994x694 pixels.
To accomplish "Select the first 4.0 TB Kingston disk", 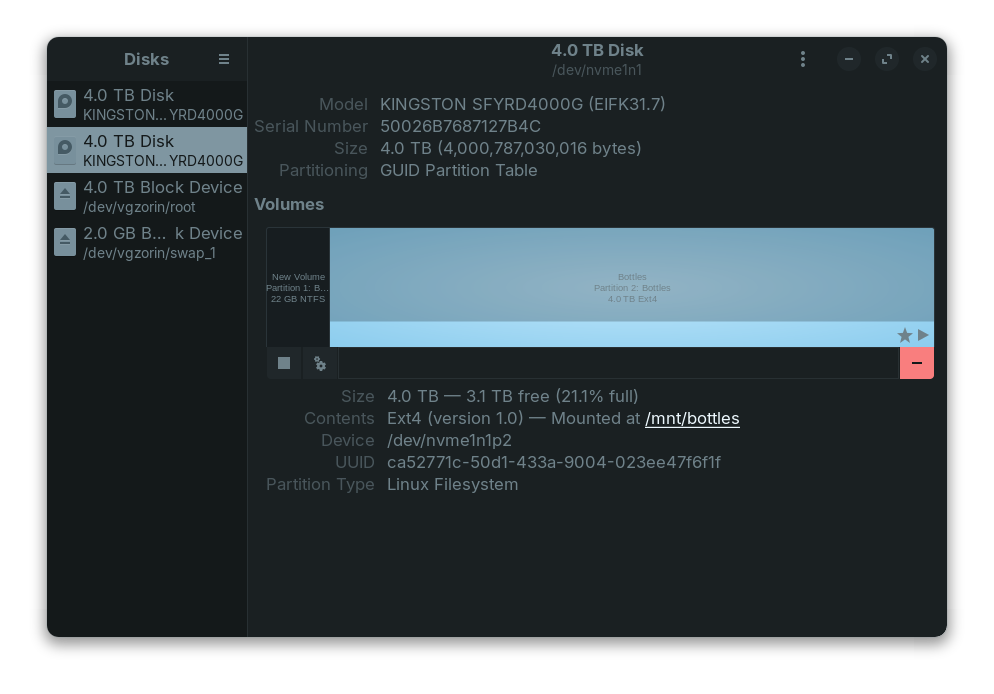I will click(x=147, y=104).
